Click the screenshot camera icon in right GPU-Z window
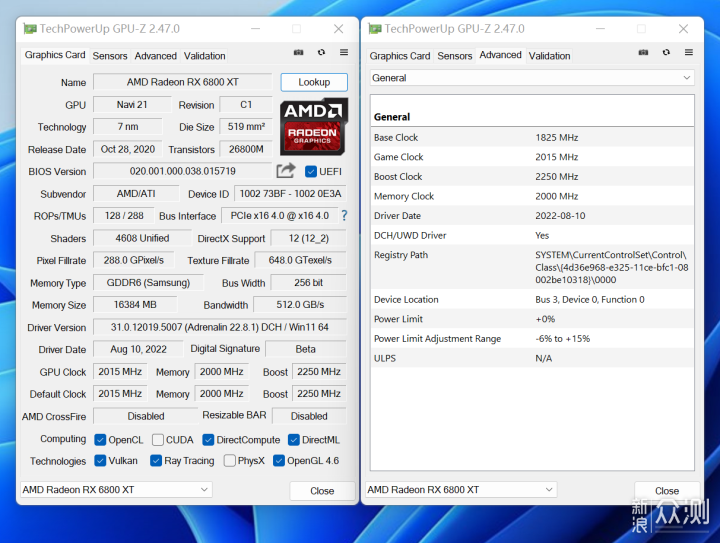This screenshot has height=543, width=720. (643, 53)
